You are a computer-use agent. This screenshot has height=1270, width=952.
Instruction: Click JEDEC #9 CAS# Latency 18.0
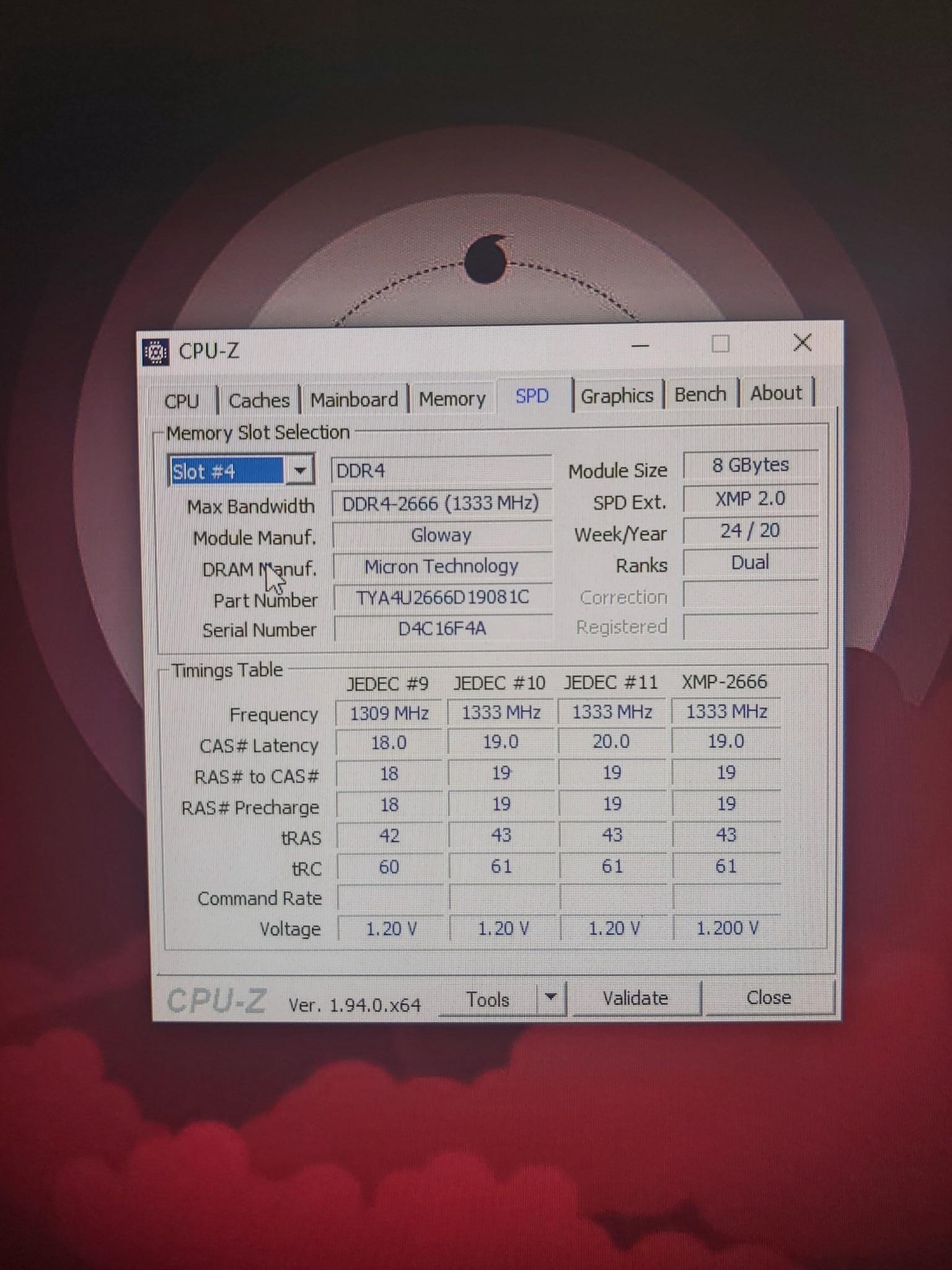pos(389,743)
